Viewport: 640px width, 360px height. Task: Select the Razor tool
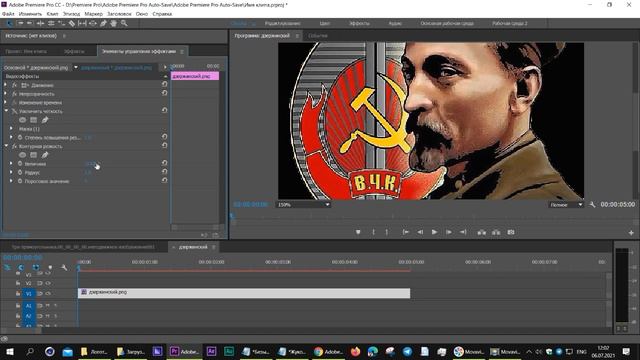click(72, 23)
